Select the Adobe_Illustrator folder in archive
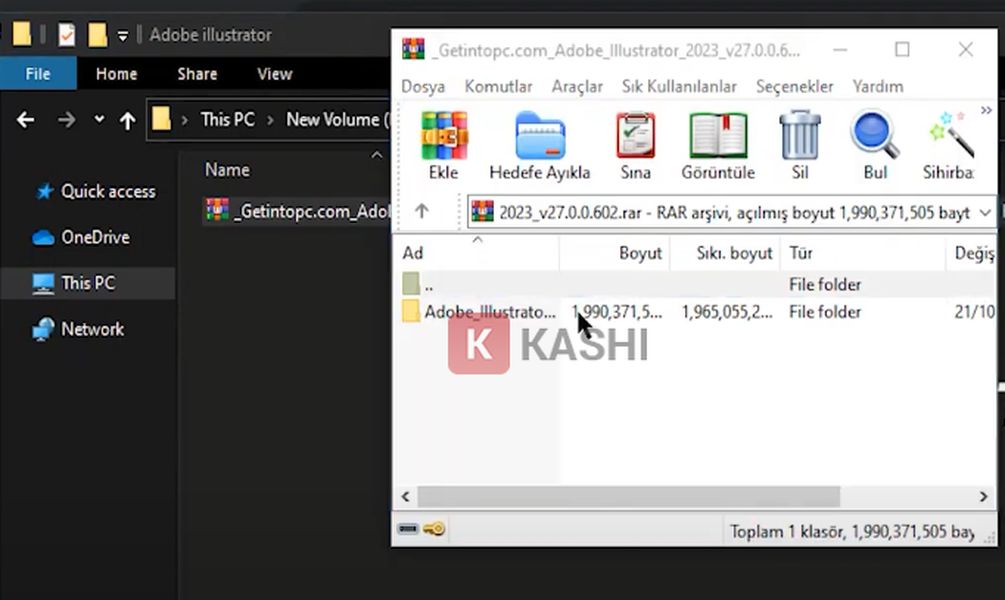This screenshot has height=600, width=1005. click(486, 312)
